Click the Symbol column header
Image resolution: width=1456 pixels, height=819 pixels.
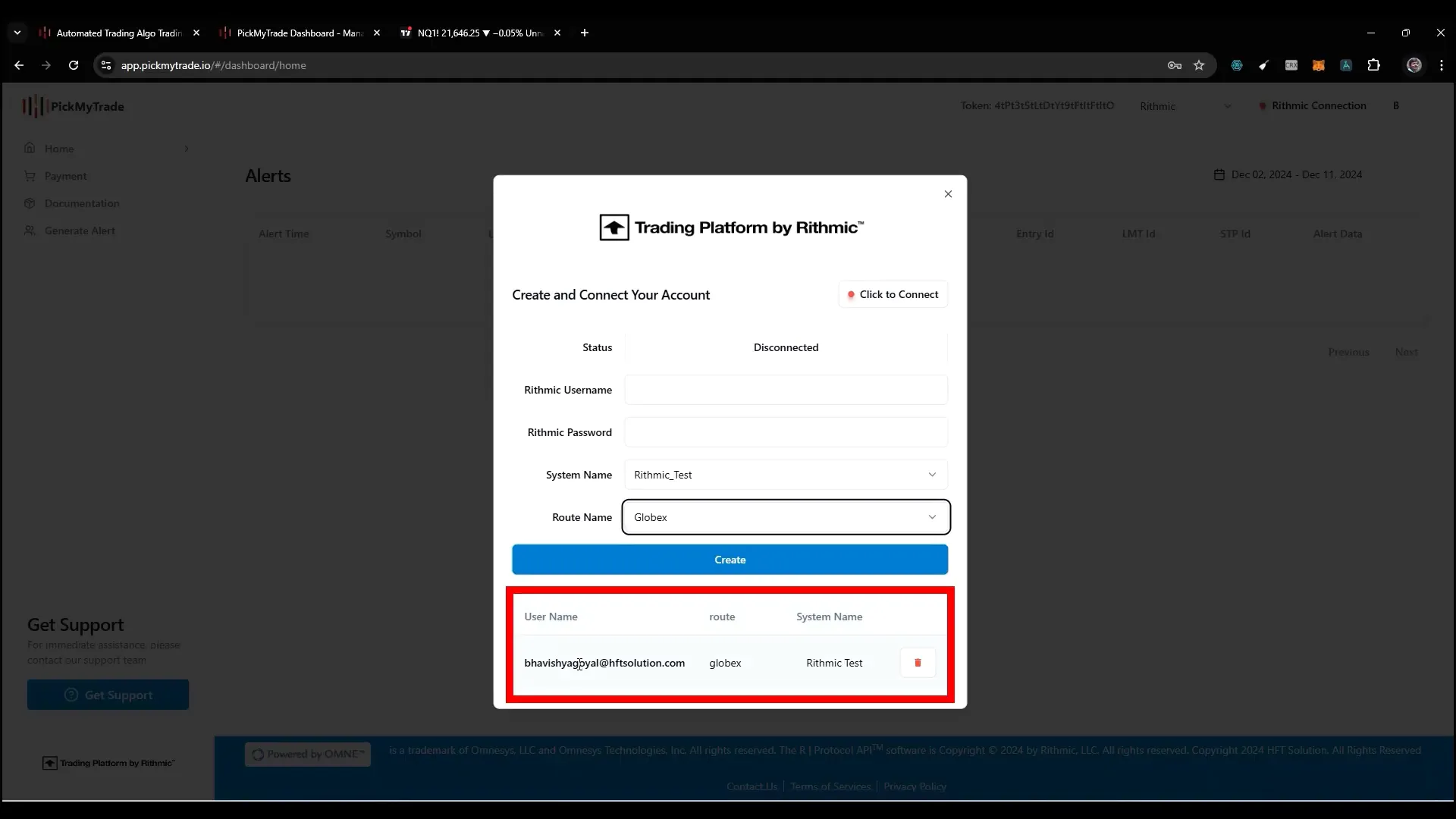(x=403, y=234)
